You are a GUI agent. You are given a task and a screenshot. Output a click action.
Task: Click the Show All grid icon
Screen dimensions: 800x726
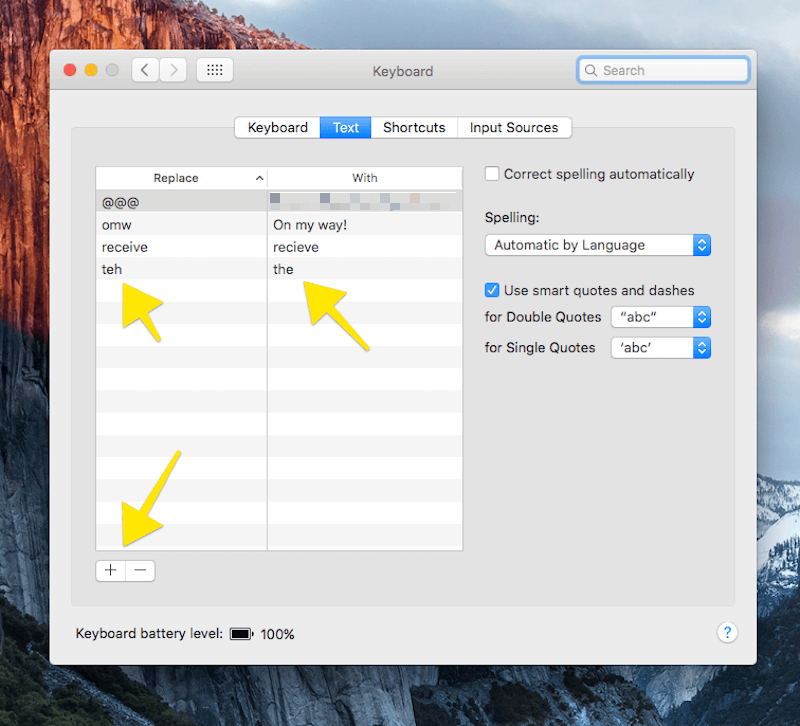(214, 70)
